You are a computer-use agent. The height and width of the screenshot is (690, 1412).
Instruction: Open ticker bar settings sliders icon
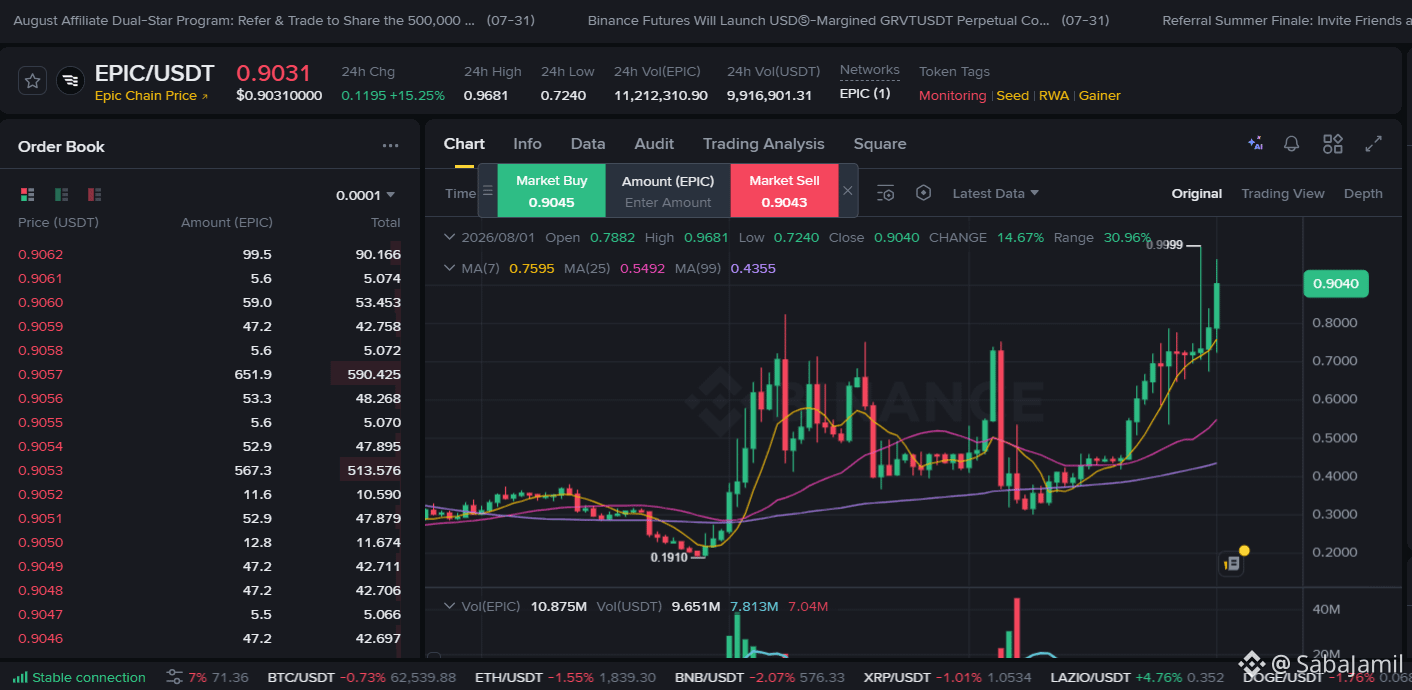[174, 677]
